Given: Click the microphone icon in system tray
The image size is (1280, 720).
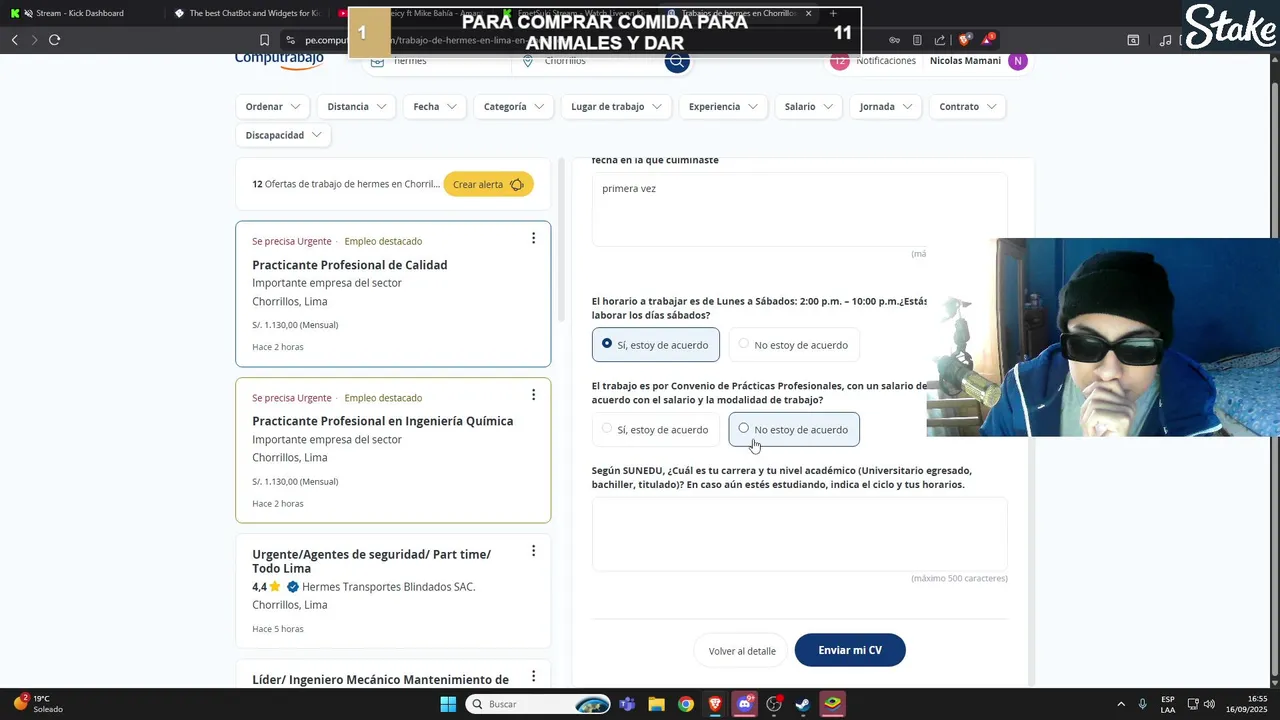Looking at the screenshot, I should coord(1143,704).
